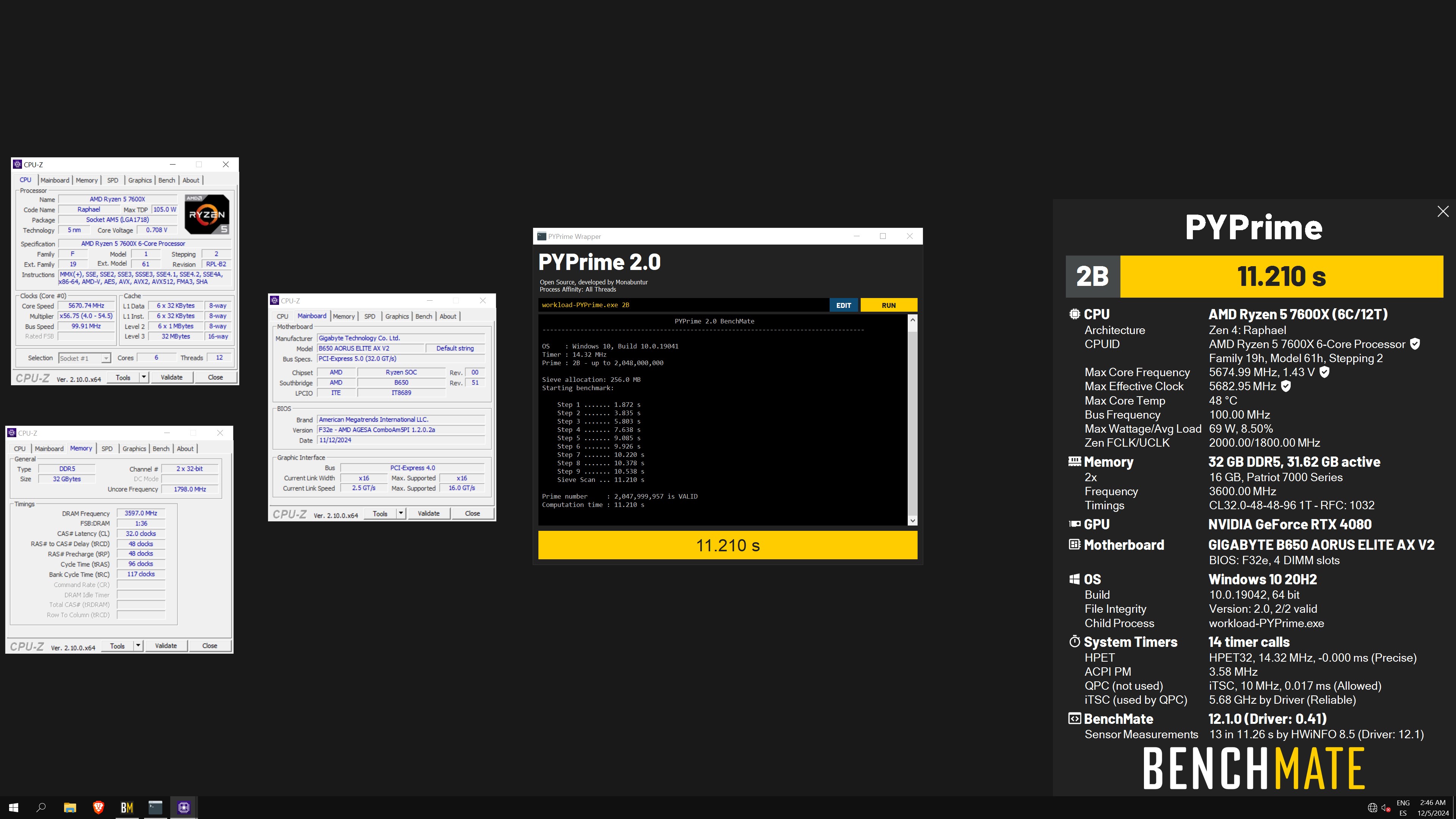Click CAS# Latency 32.0 clocks value
1456x819 pixels.
tap(141, 533)
